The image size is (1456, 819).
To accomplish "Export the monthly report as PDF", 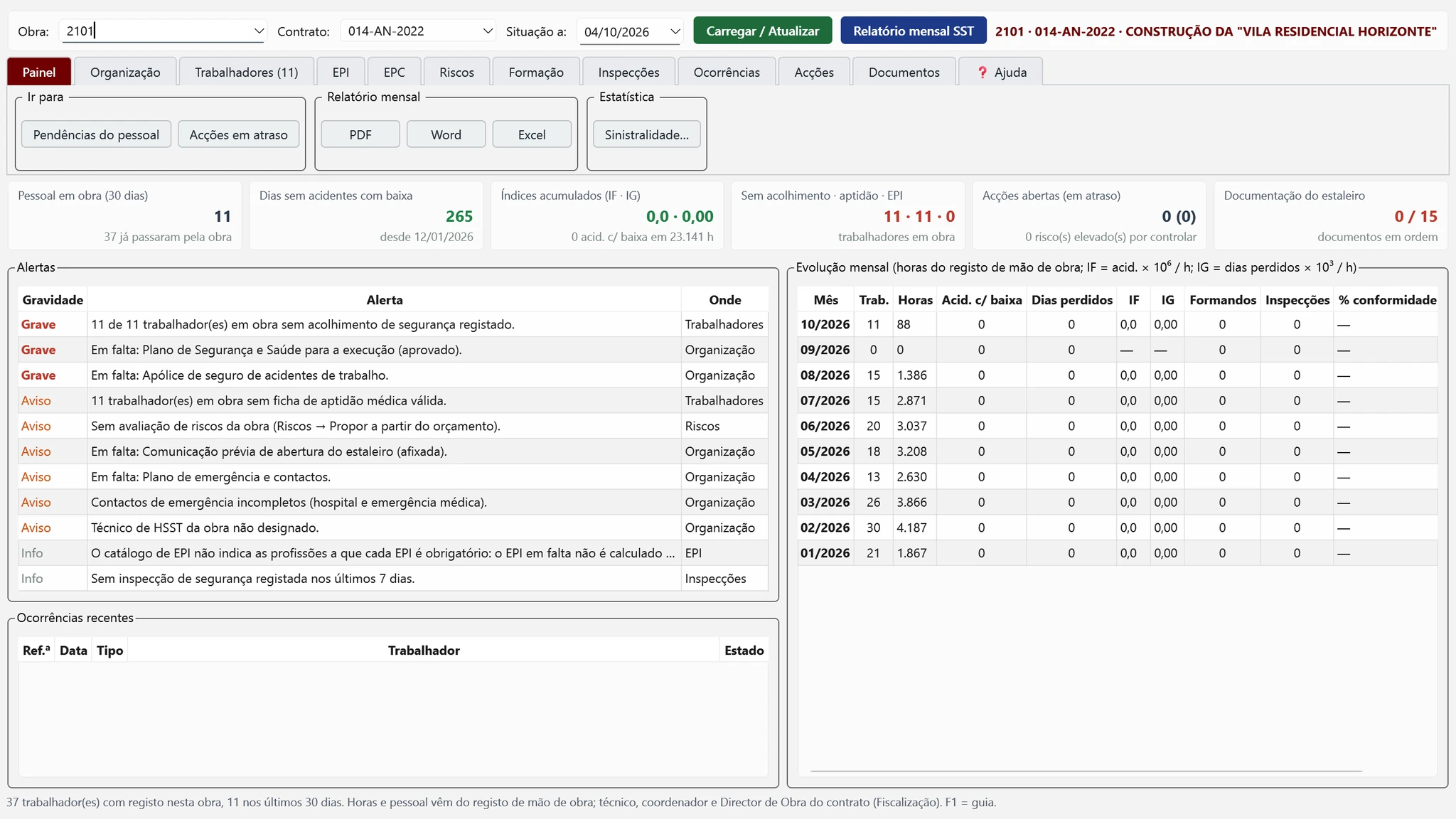I will 360,134.
